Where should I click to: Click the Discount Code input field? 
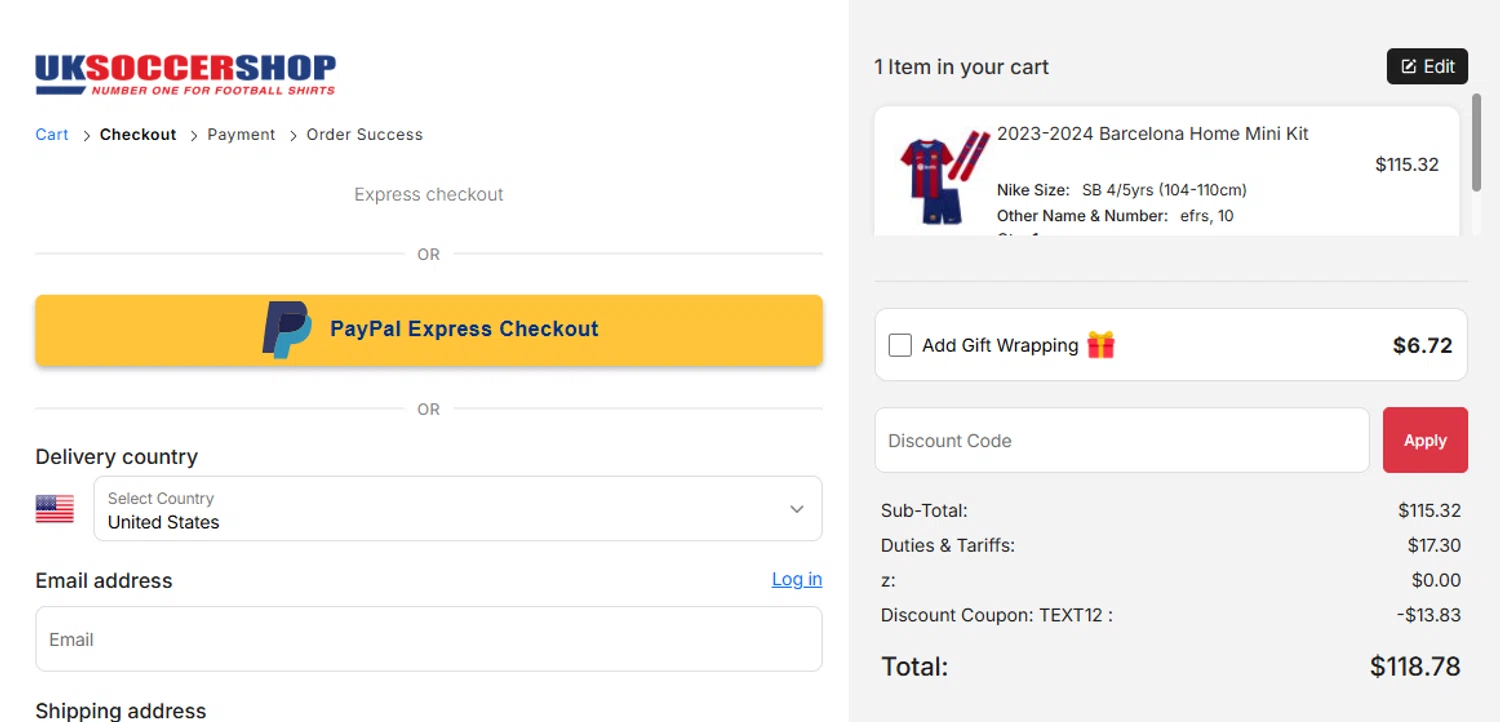(x=1121, y=440)
